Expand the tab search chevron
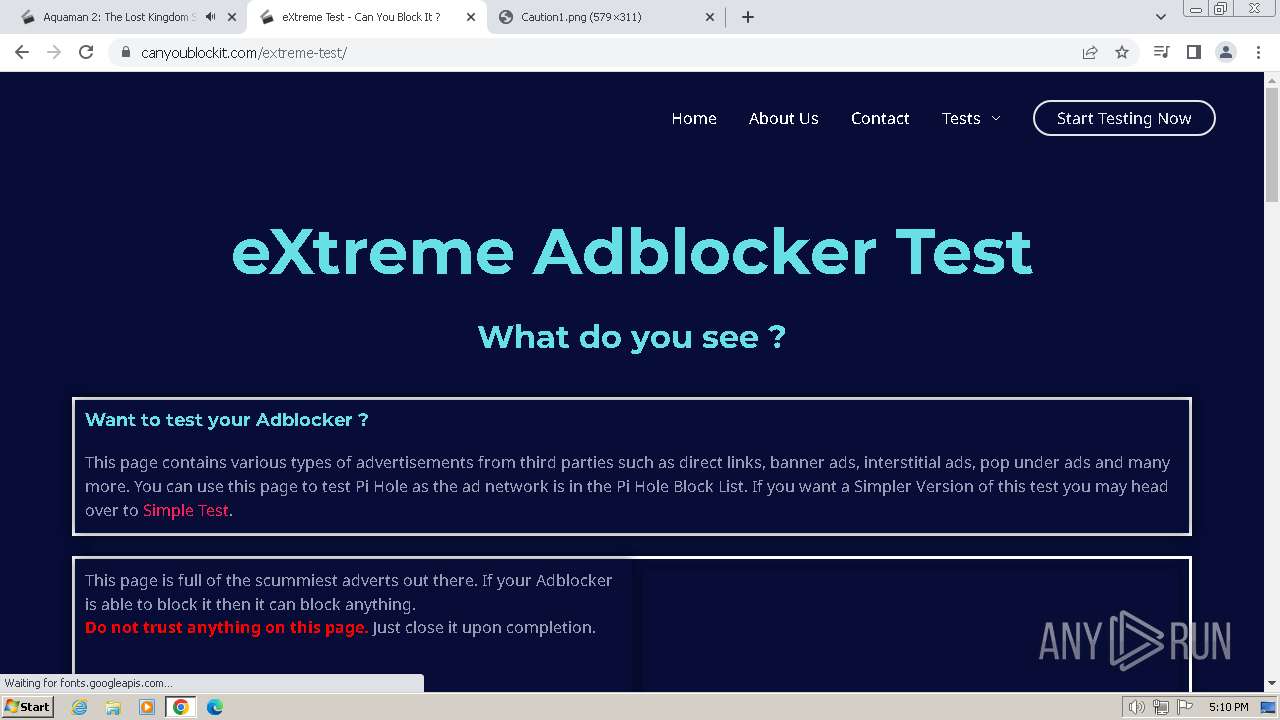Viewport: 1280px width, 720px height. click(1160, 17)
